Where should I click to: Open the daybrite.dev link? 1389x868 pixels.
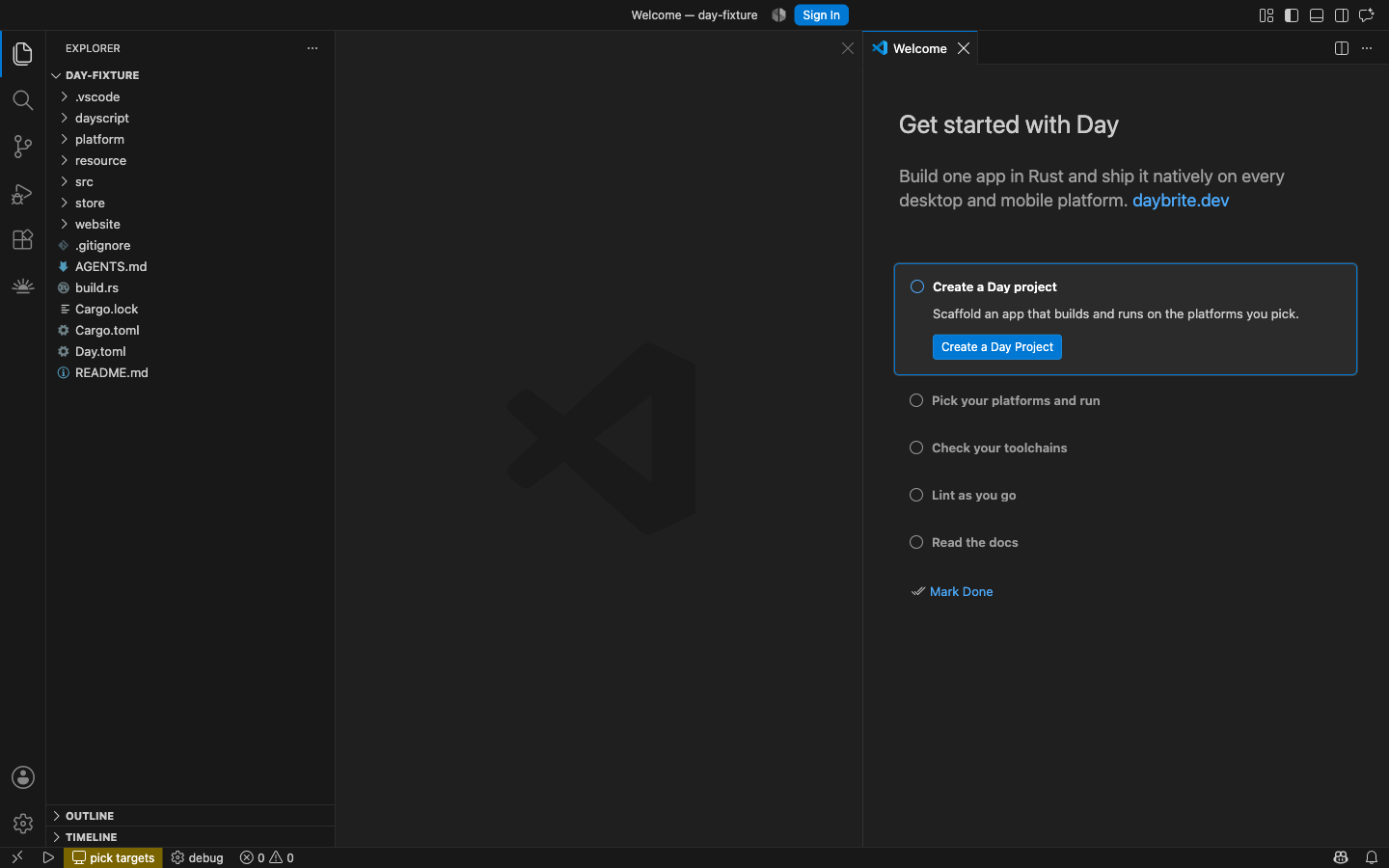(x=1181, y=201)
